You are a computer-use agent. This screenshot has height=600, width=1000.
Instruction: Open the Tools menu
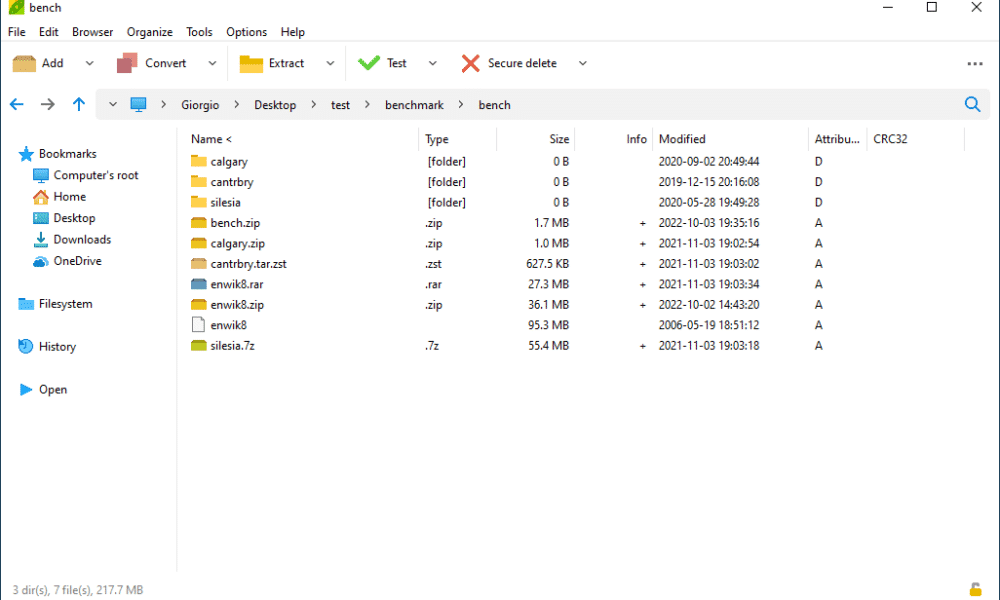[x=199, y=32]
